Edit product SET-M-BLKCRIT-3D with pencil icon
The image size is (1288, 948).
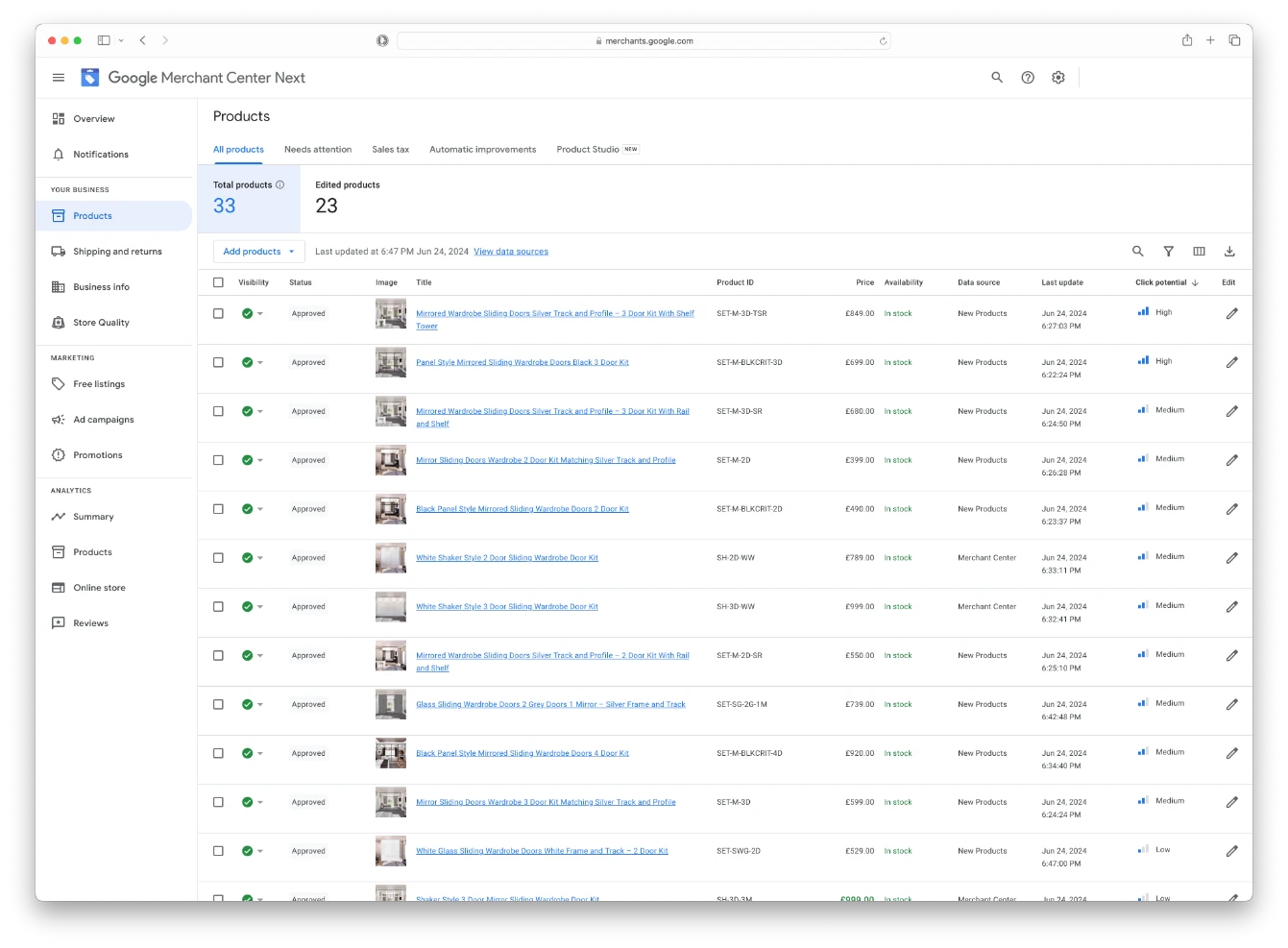tap(1232, 363)
